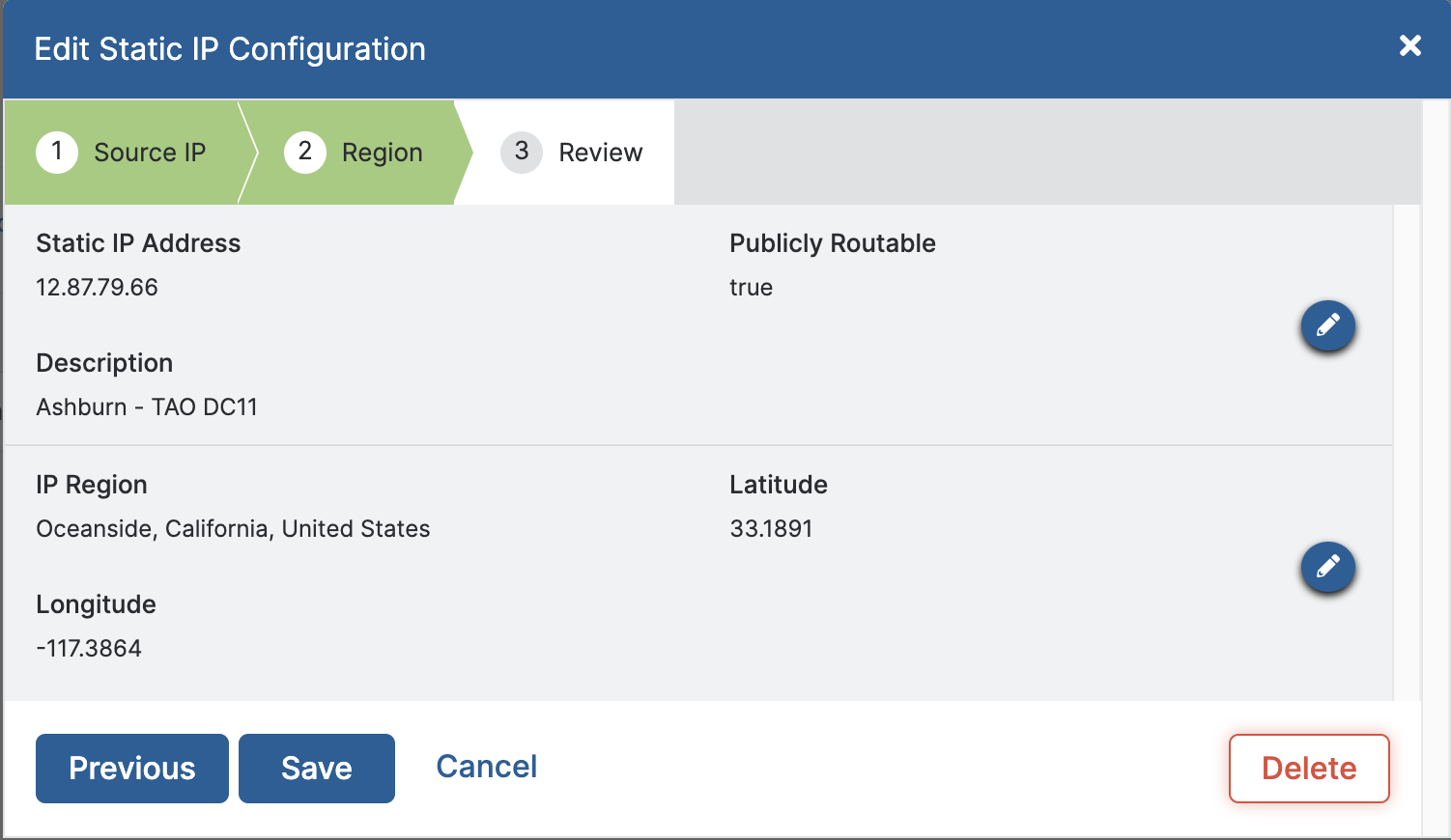Select the Source IP wizard step
This screenshot has width=1451, height=840.
149,152
